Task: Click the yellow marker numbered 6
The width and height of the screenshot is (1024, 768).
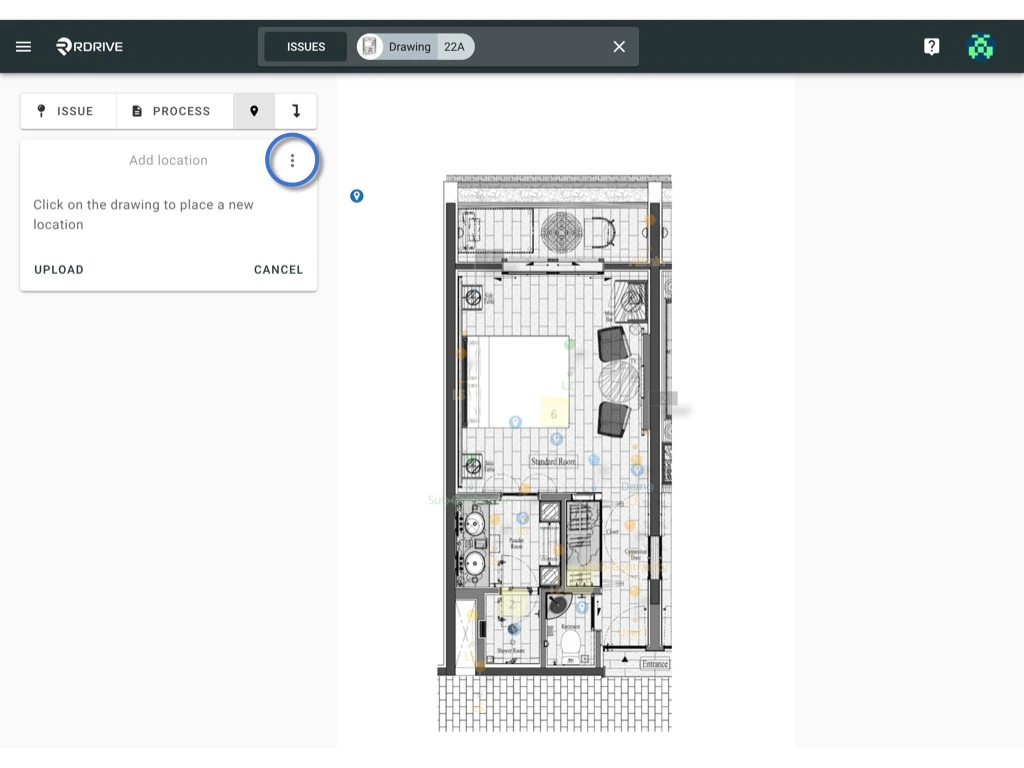Action: coord(554,413)
